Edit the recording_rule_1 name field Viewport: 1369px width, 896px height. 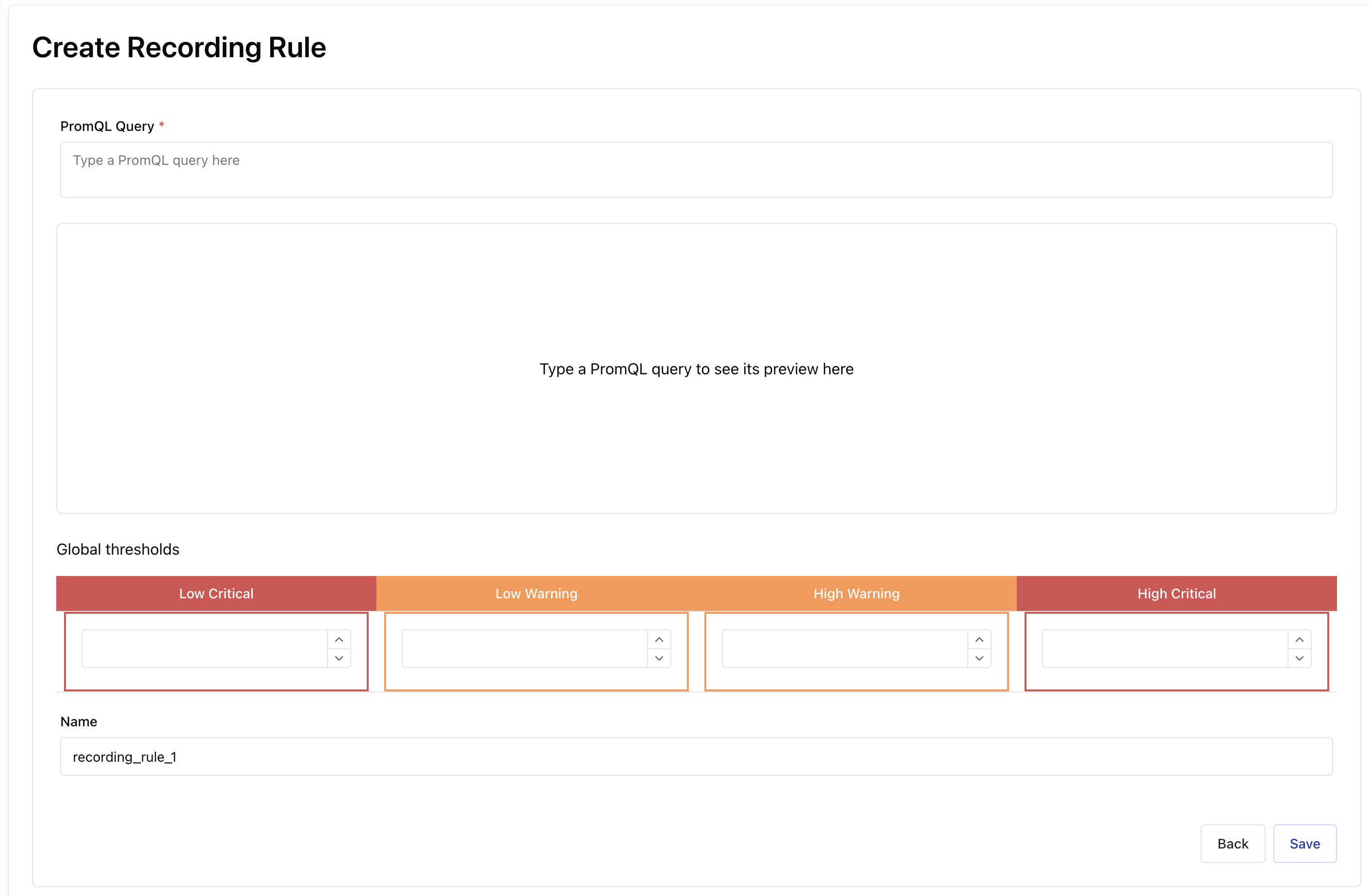pyautogui.click(x=696, y=756)
